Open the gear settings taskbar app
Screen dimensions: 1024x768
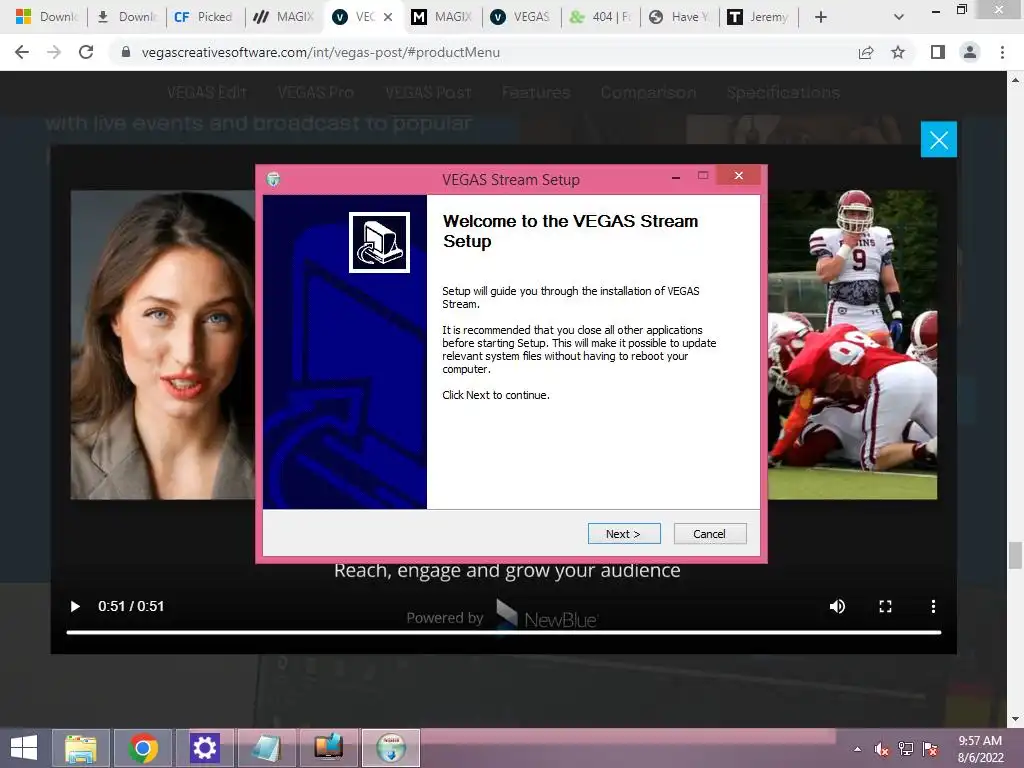coord(204,748)
